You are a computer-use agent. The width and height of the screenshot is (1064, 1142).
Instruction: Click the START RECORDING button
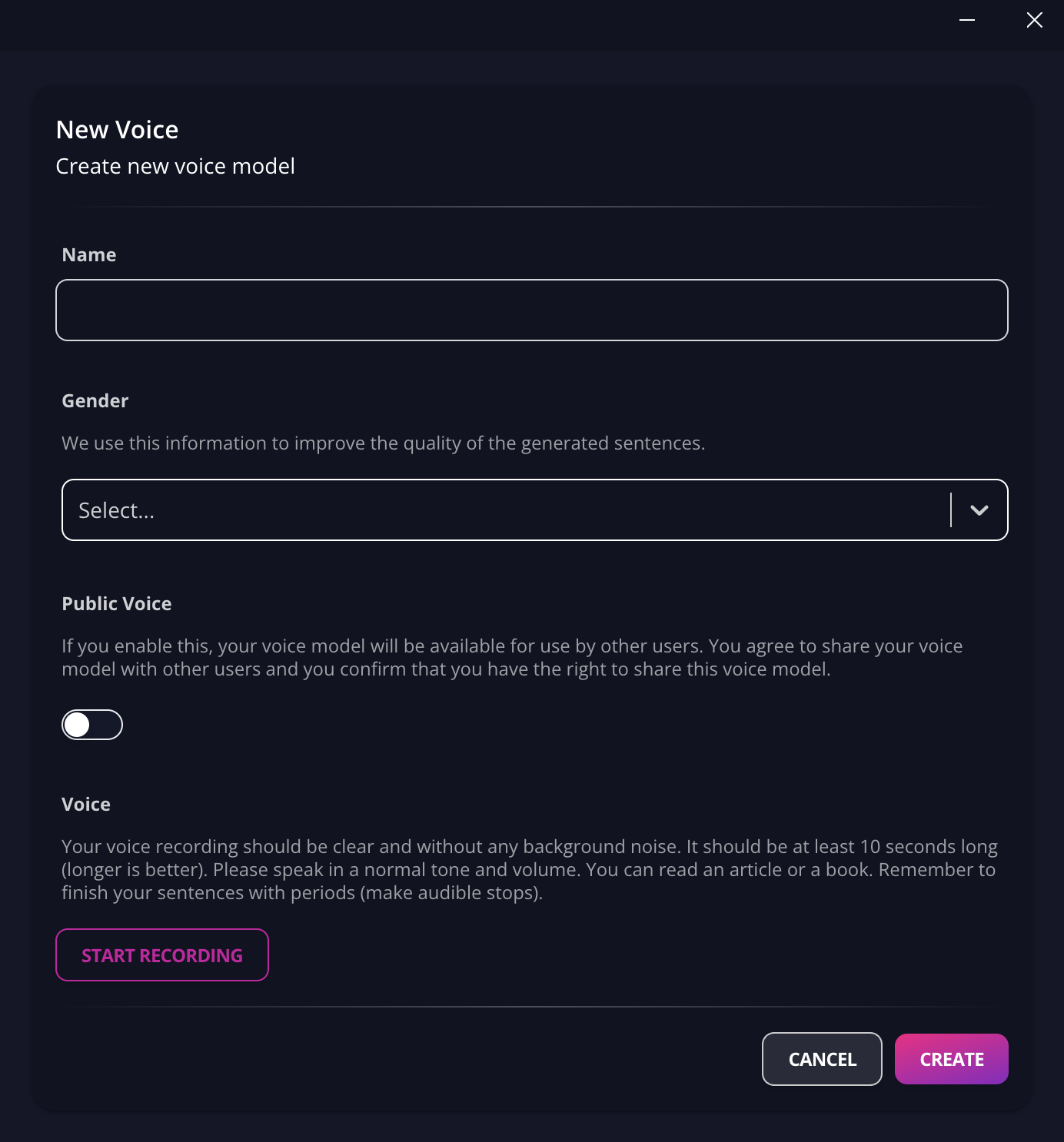pos(162,955)
